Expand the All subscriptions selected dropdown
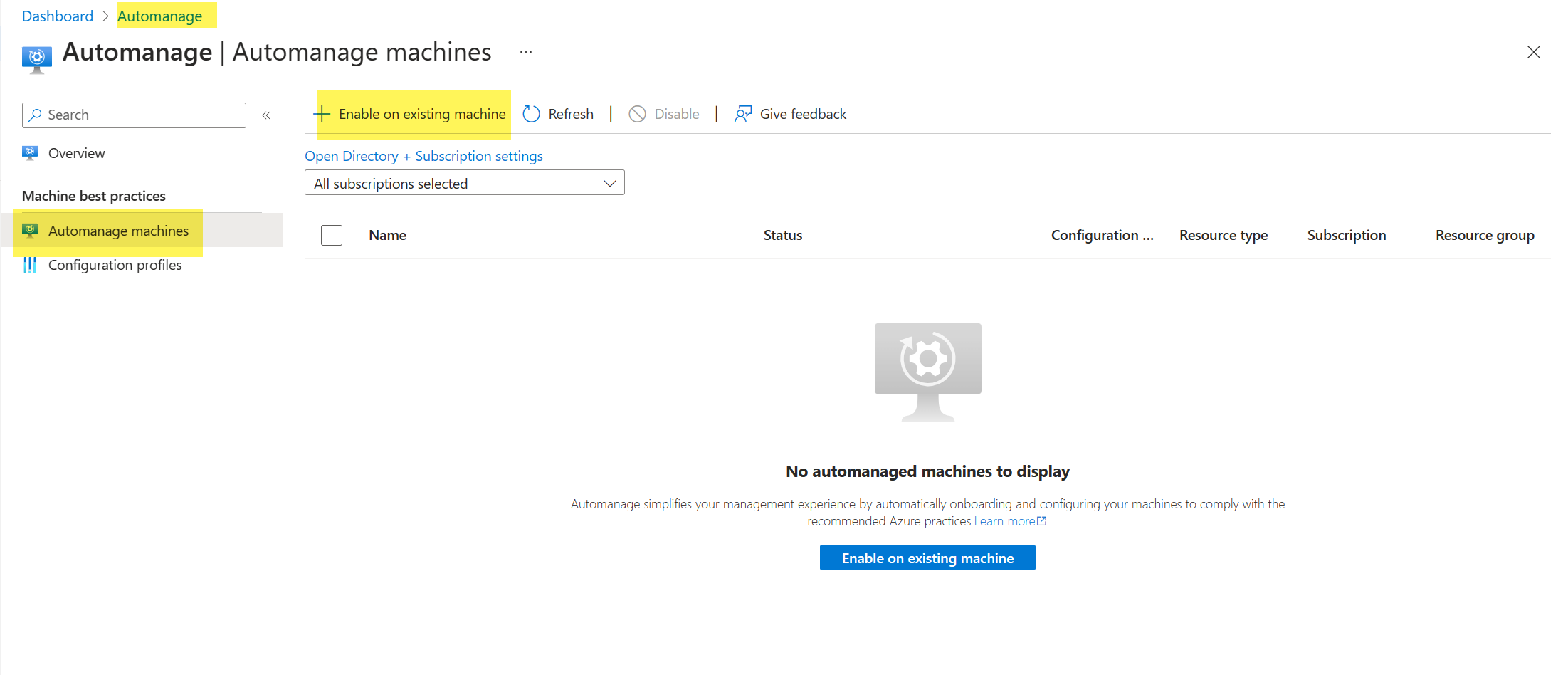The image size is (1568, 675). click(465, 183)
